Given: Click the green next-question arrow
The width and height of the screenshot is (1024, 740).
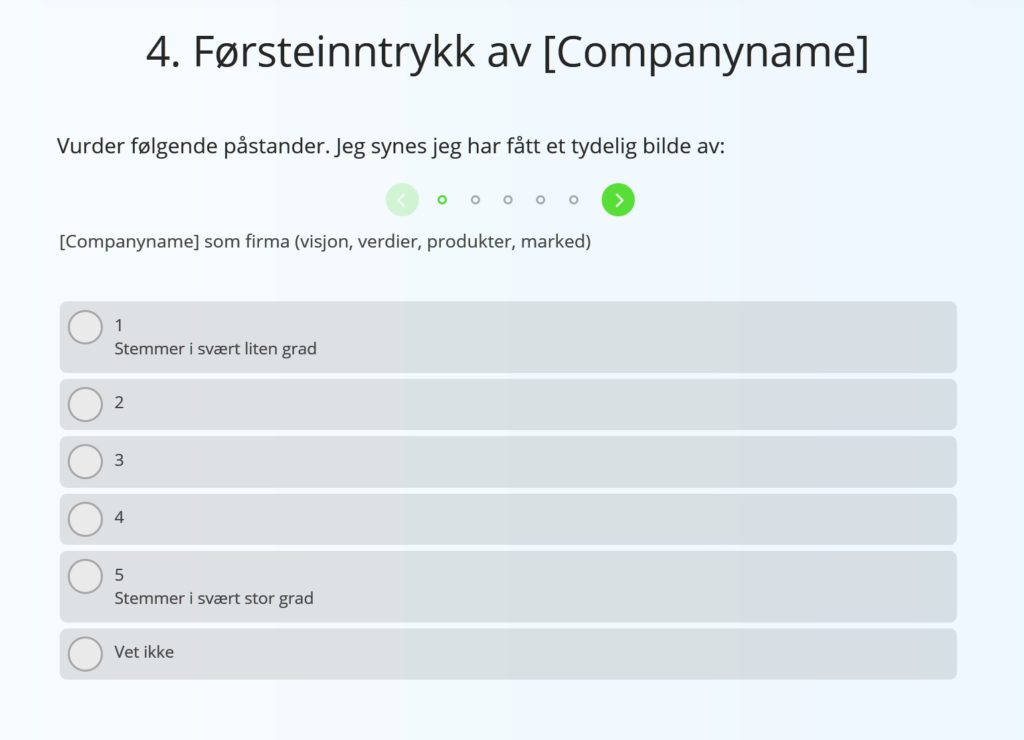Looking at the screenshot, I should tap(618, 199).
